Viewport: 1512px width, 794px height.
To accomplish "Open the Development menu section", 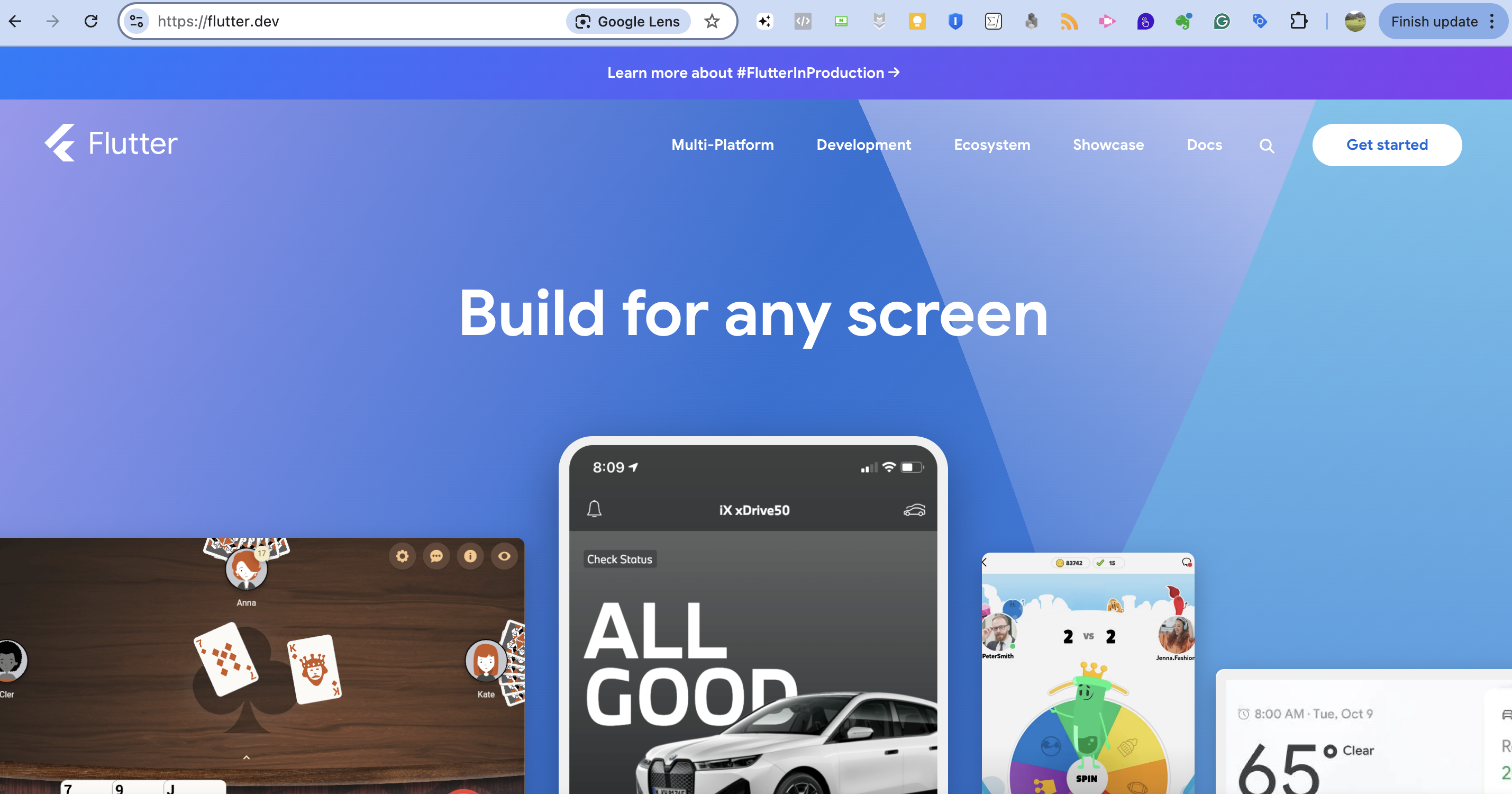I will pyautogui.click(x=863, y=145).
